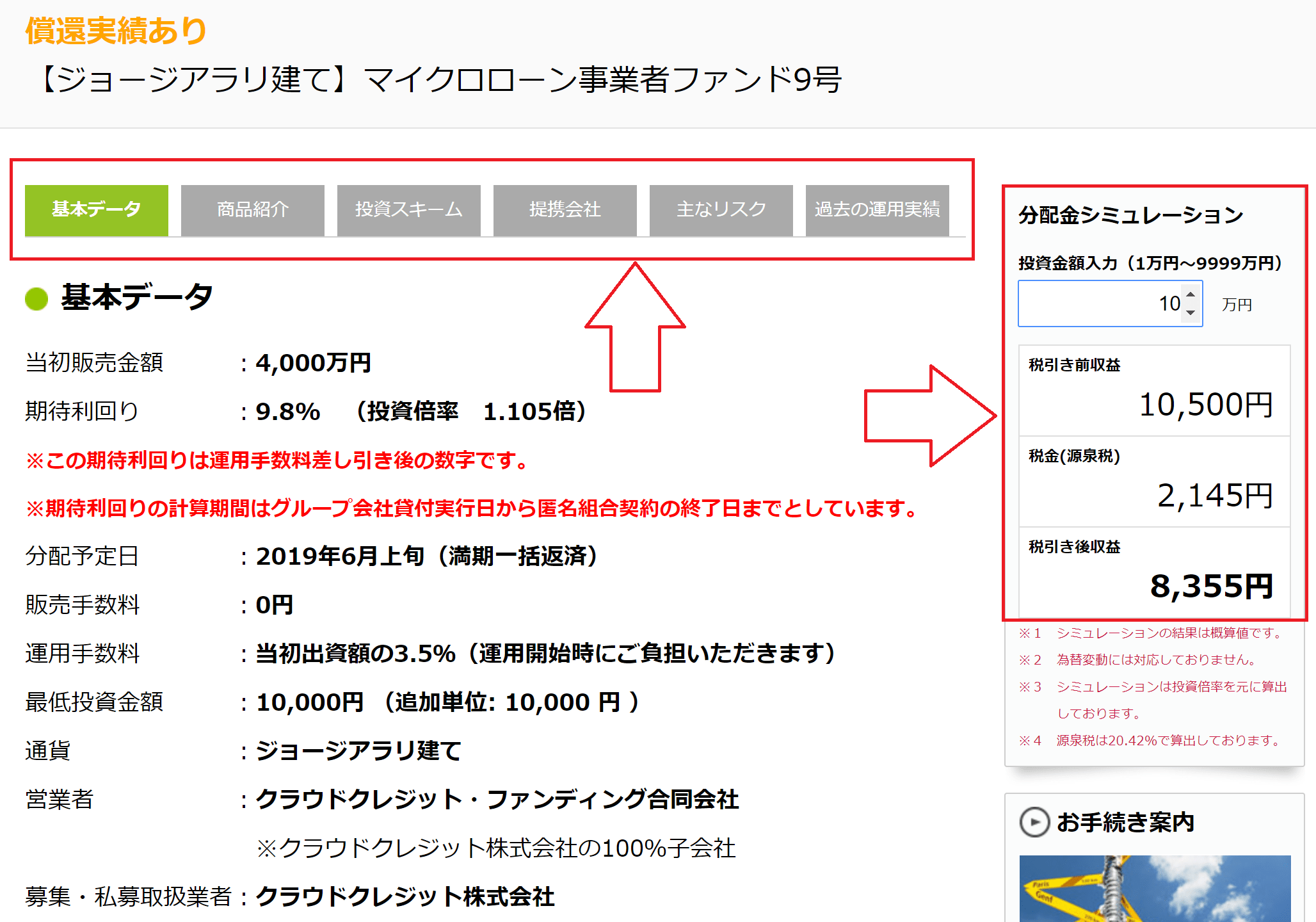This screenshot has width=1316, height=922.
Task: Click the 当初販売金額 value 4,000万円
Action: [313, 363]
